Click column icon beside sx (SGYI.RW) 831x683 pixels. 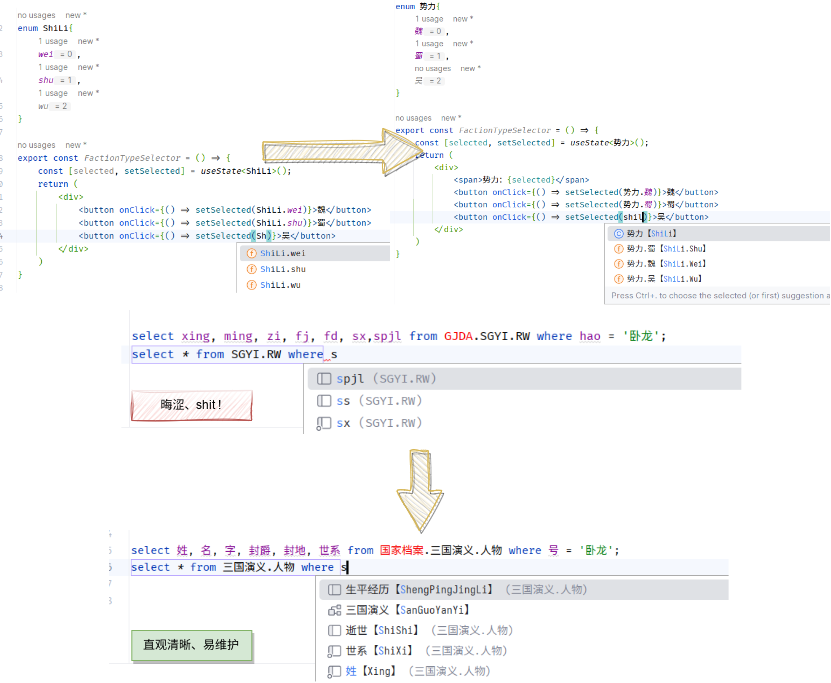323,423
